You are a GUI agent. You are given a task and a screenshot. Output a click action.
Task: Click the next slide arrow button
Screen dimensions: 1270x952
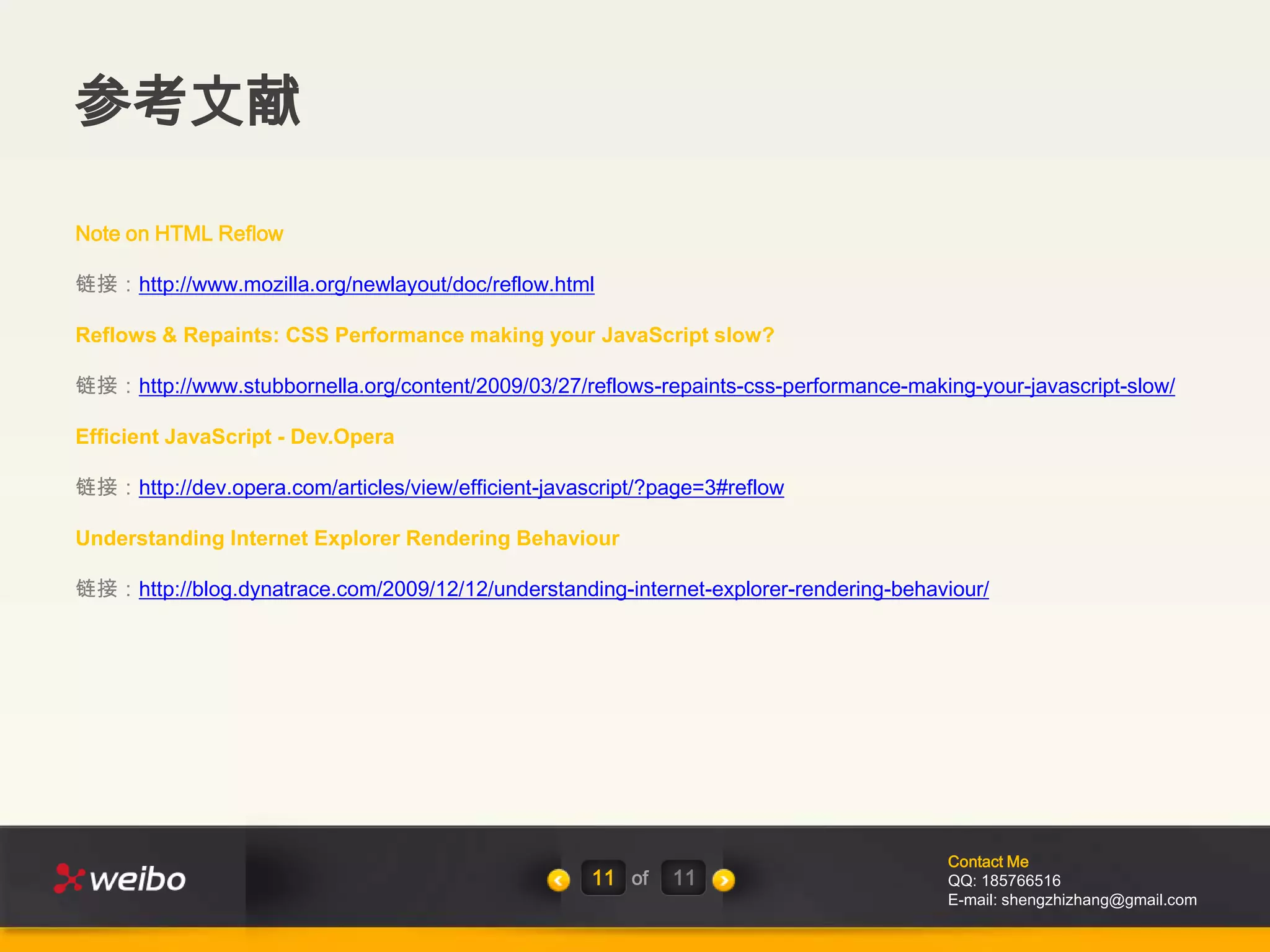724,879
